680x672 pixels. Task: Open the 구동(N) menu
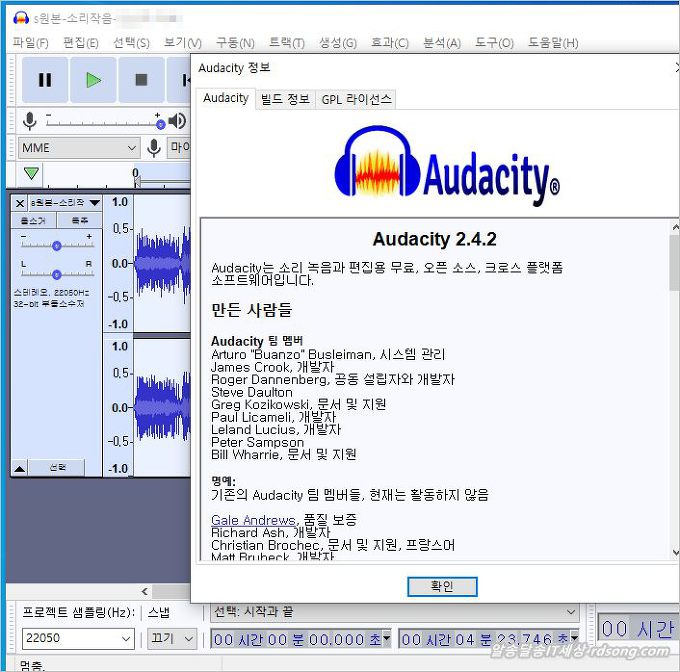pos(235,42)
